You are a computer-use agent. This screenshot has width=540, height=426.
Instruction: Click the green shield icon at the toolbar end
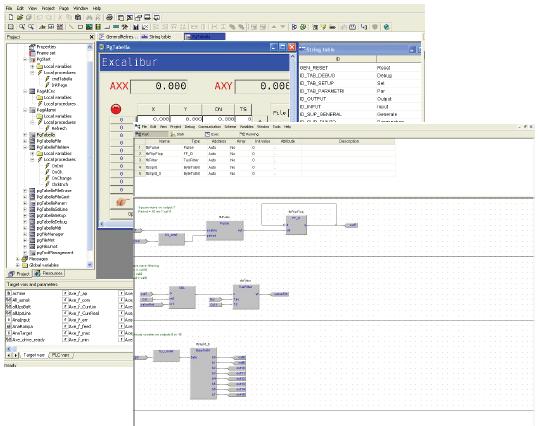[386, 27]
